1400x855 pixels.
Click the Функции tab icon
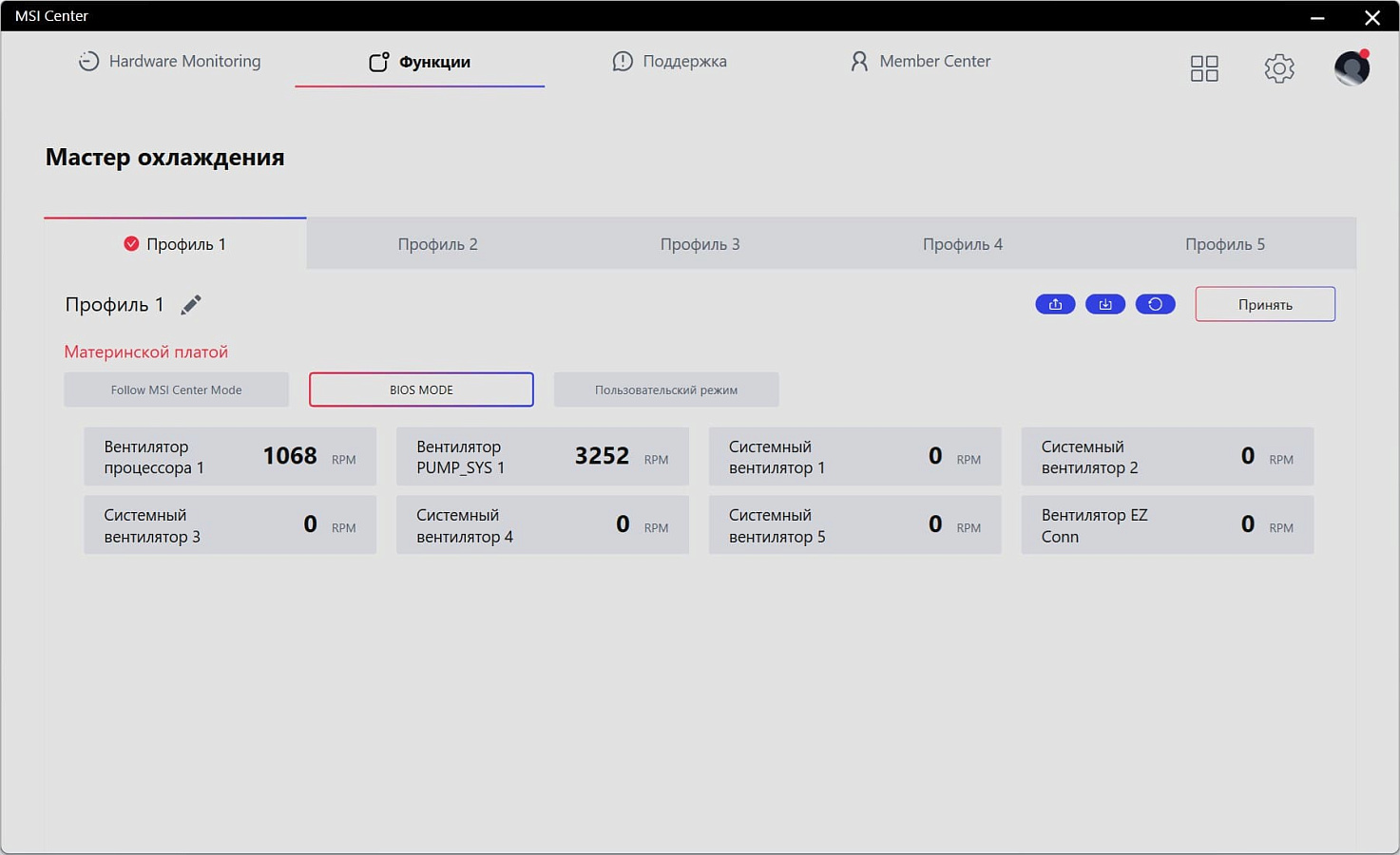point(378,62)
